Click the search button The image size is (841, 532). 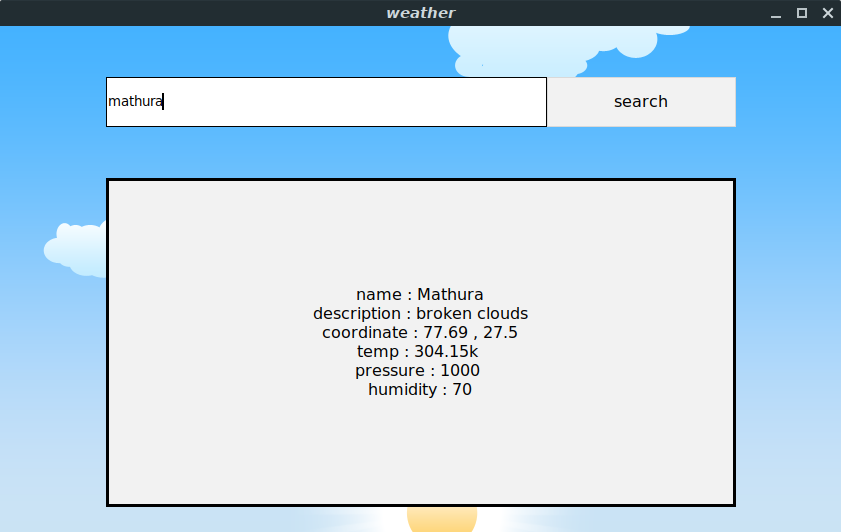point(641,102)
